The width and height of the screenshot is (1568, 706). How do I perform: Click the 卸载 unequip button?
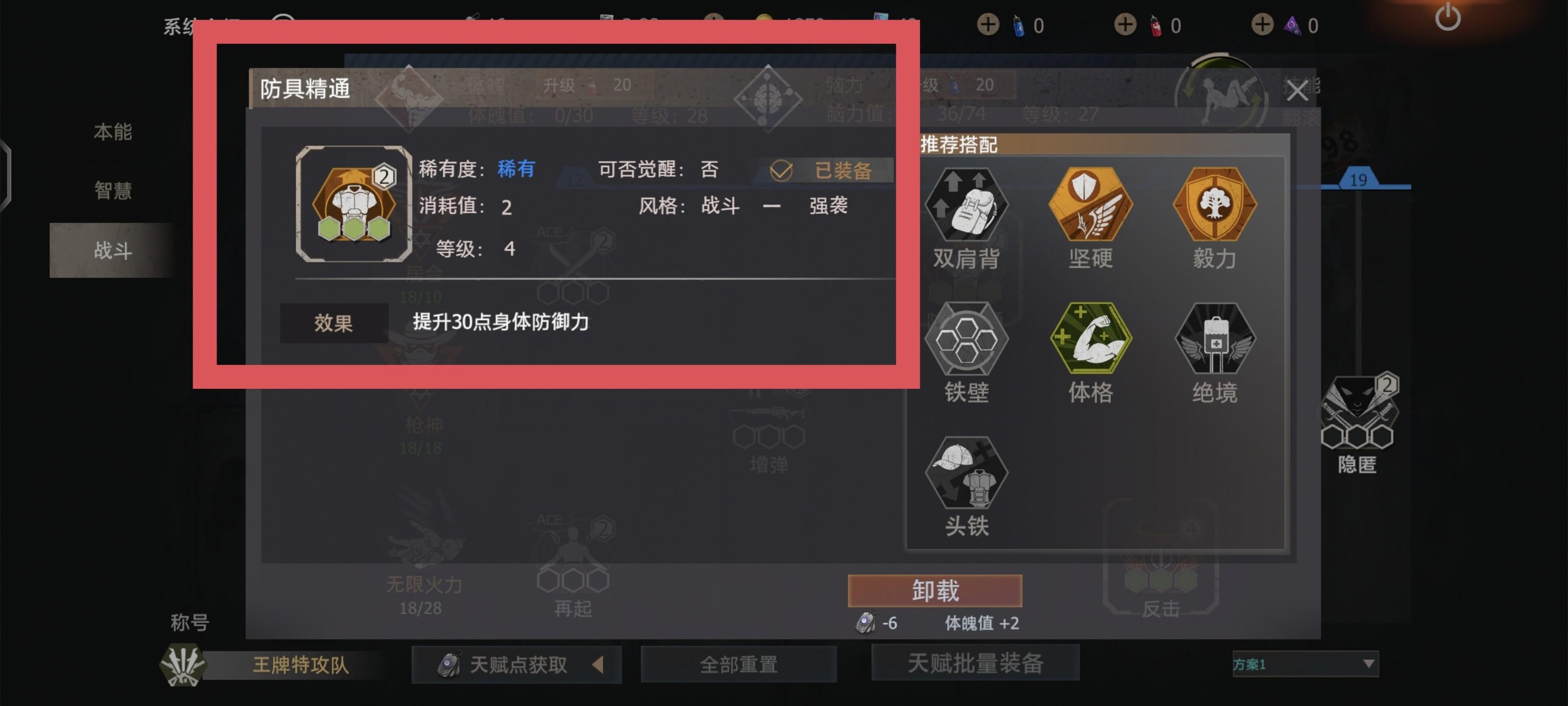(935, 590)
